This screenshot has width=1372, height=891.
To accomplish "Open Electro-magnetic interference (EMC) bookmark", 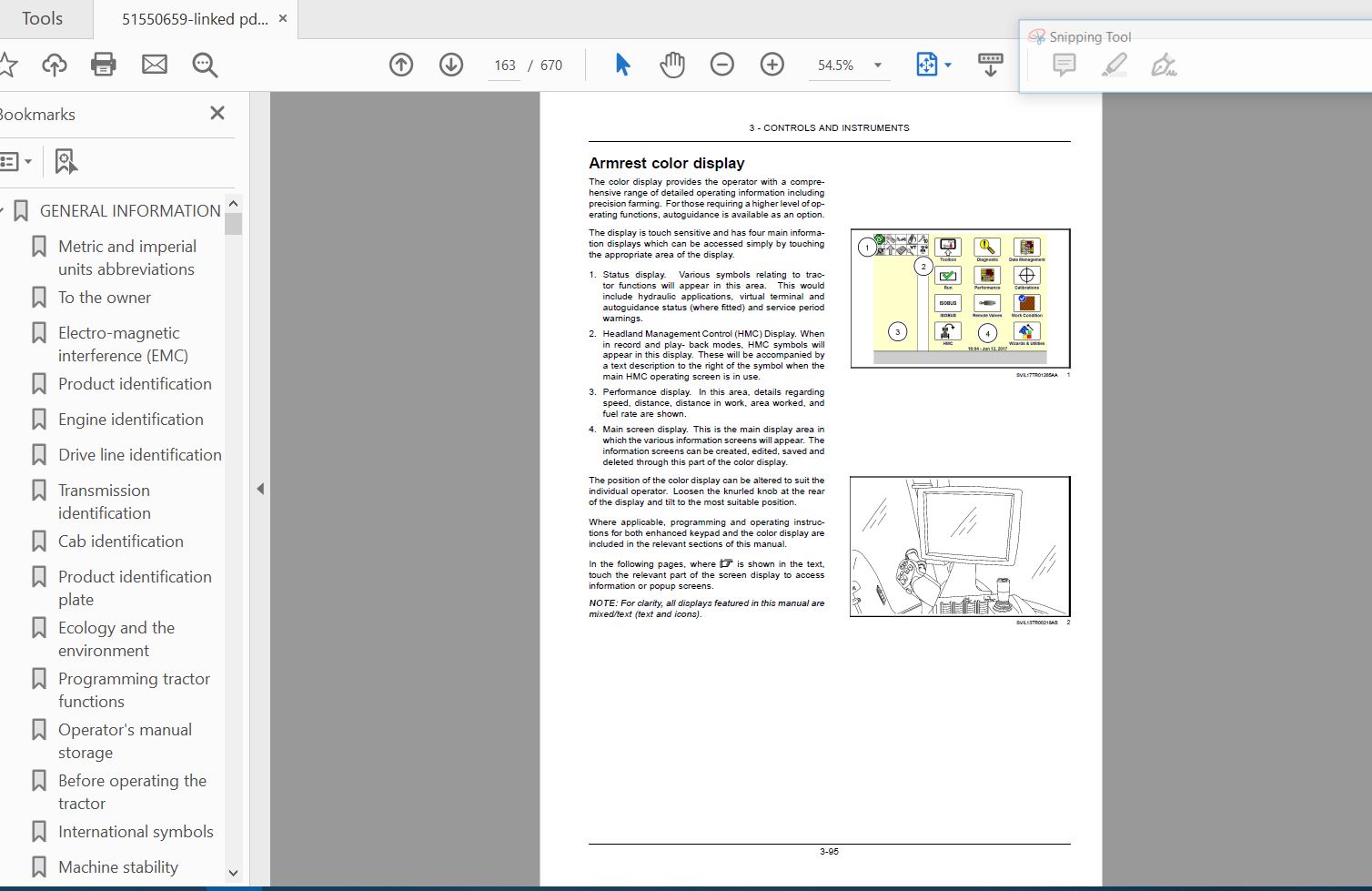I will 123,344.
